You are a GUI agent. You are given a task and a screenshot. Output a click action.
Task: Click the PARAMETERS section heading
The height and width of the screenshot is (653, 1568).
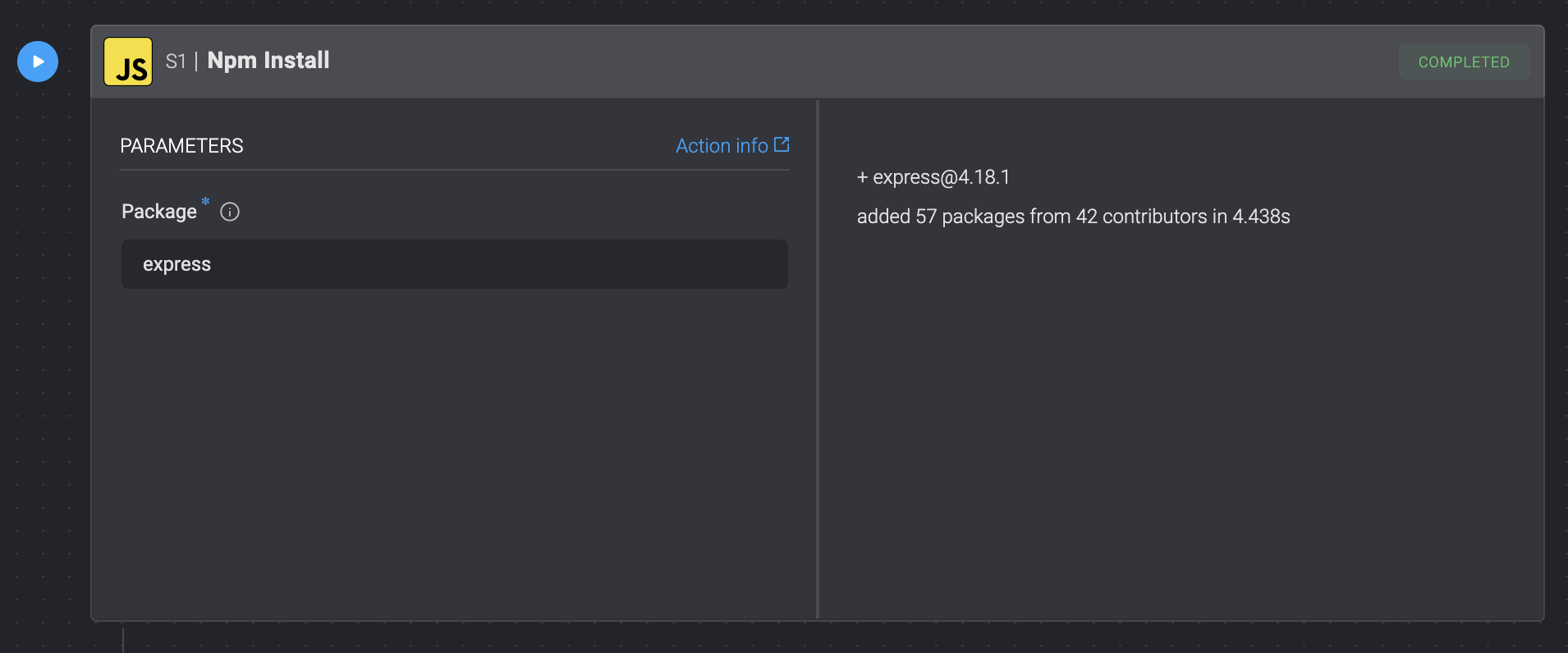tap(181, 146)
